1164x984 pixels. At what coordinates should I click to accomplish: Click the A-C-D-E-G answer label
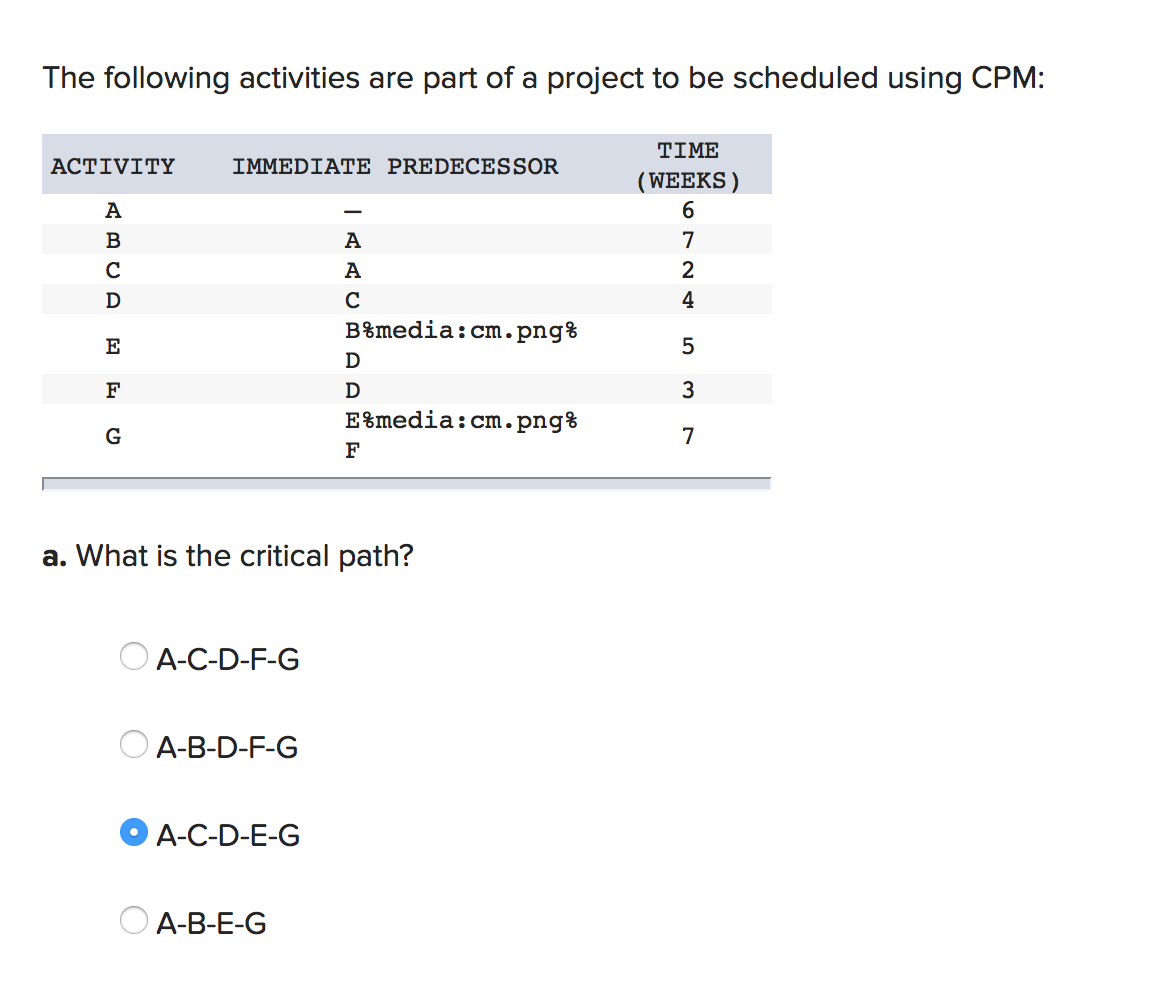pos(228,836)
